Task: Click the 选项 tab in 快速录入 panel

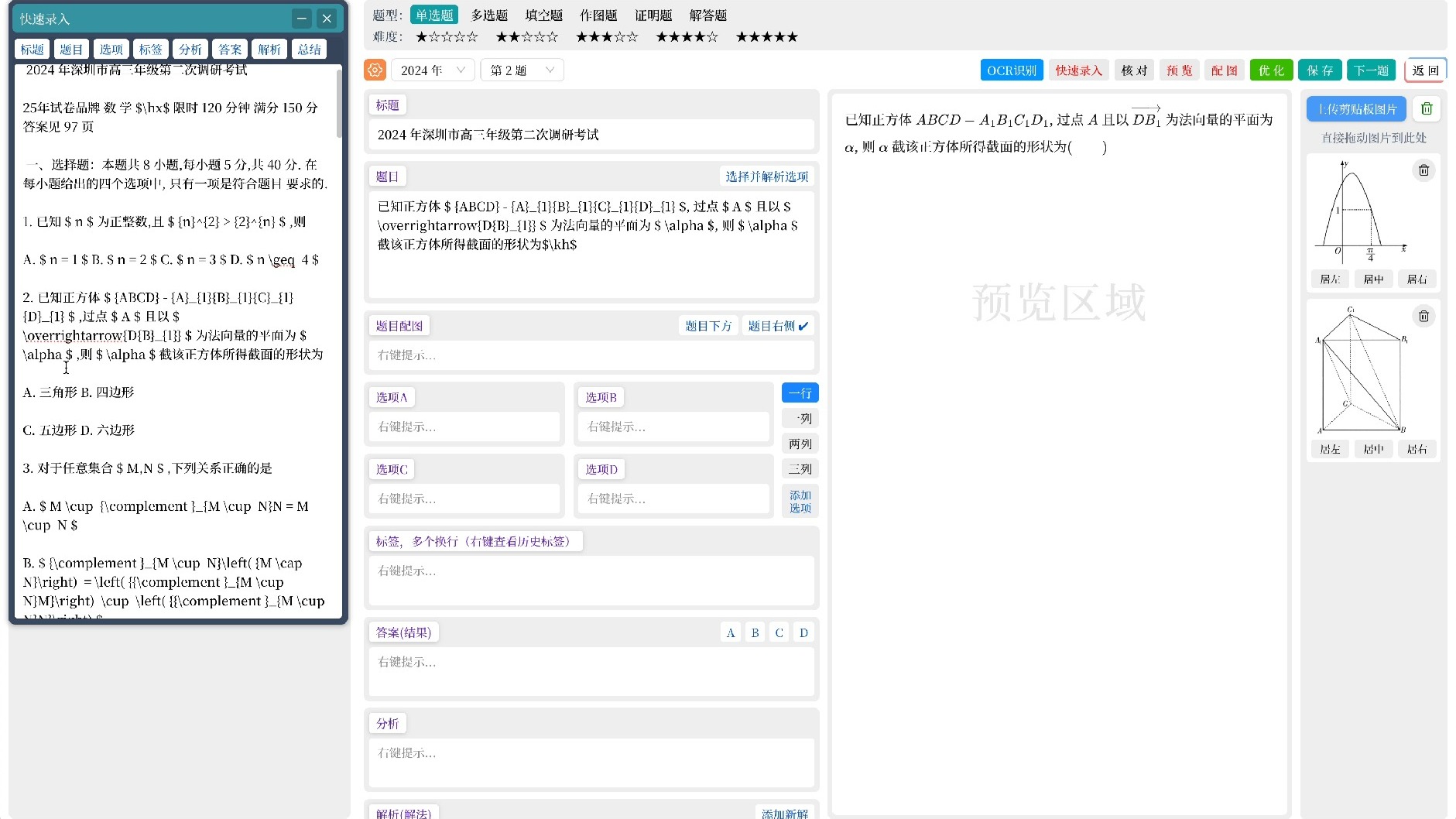Action: point(111,49)
